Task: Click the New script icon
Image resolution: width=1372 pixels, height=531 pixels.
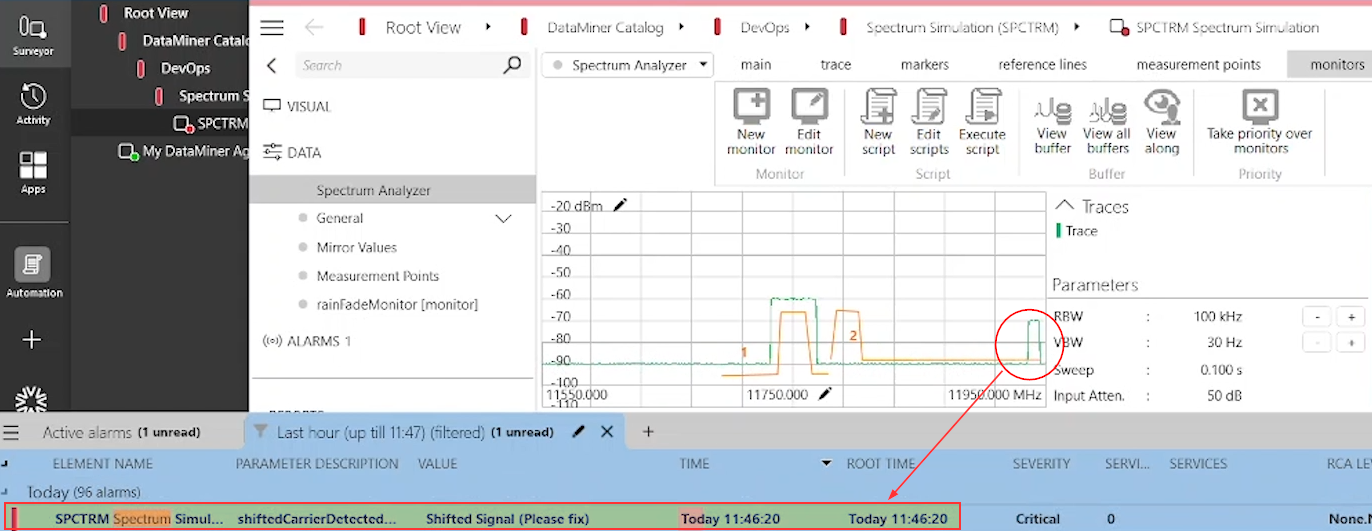Action: point(878,106)
